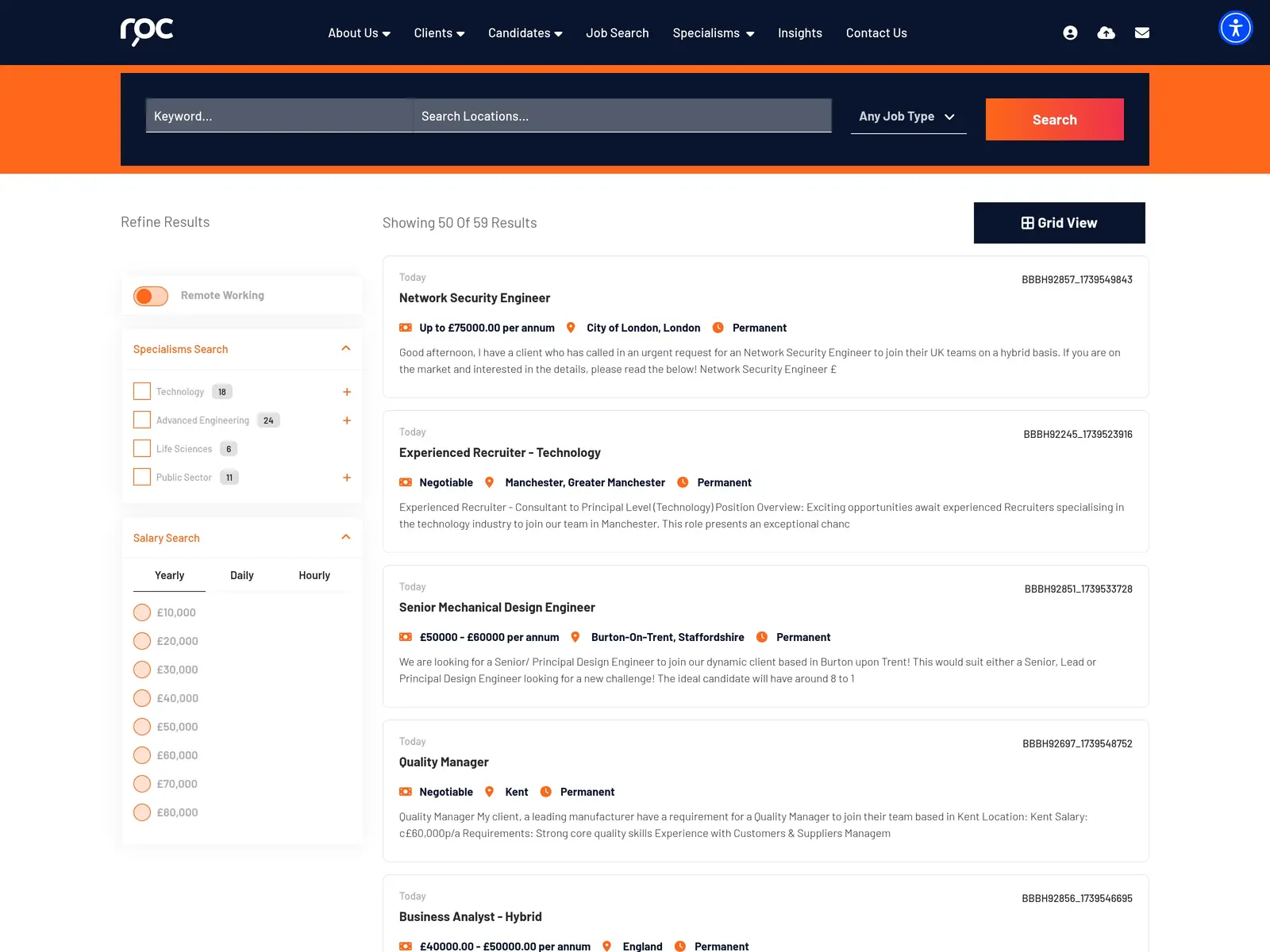Open the Any Job Type dropdown
This screenshot has height=952, width=1270.
[909, 117]
